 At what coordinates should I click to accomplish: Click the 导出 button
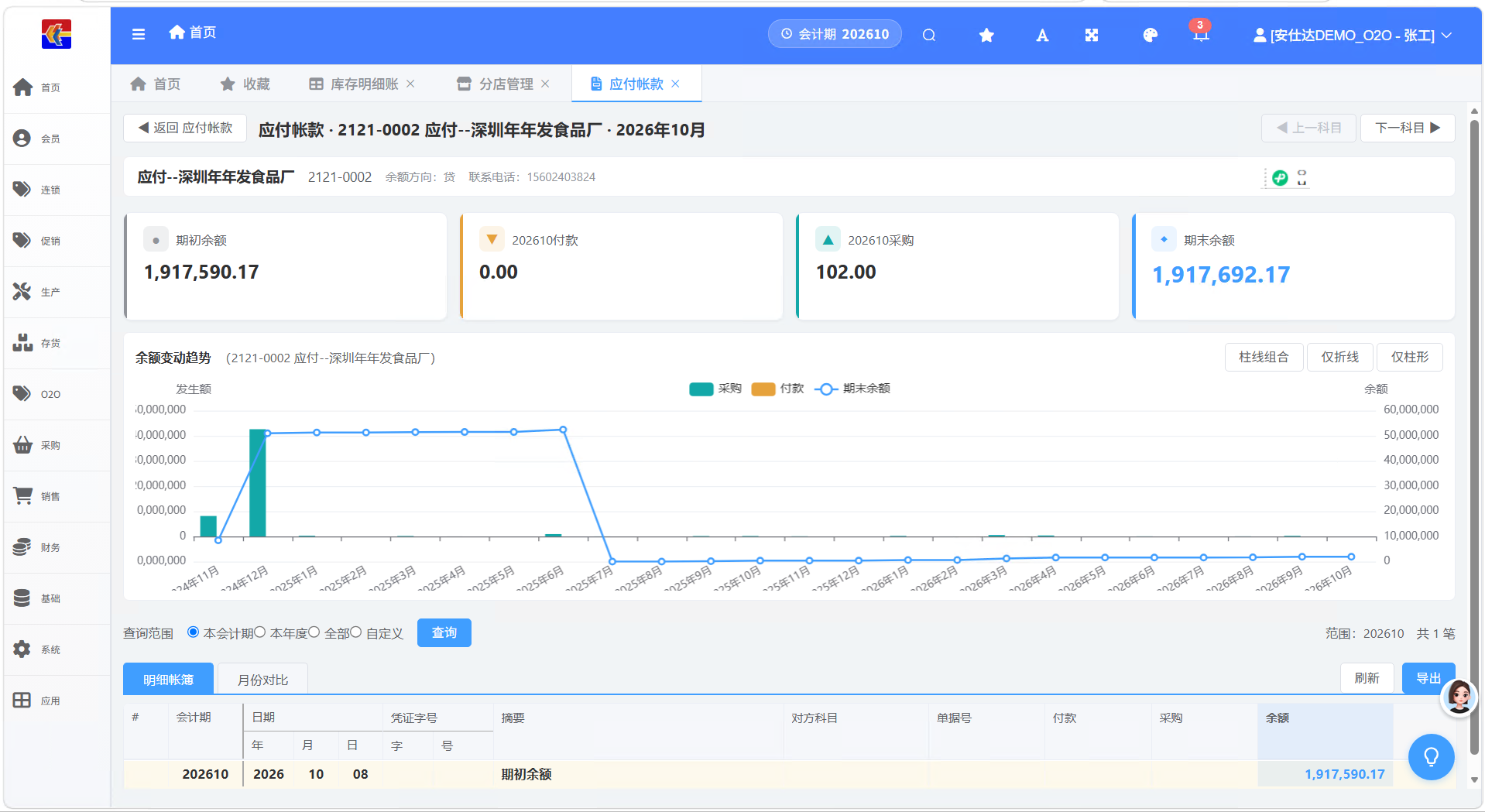coord(1428,678)
